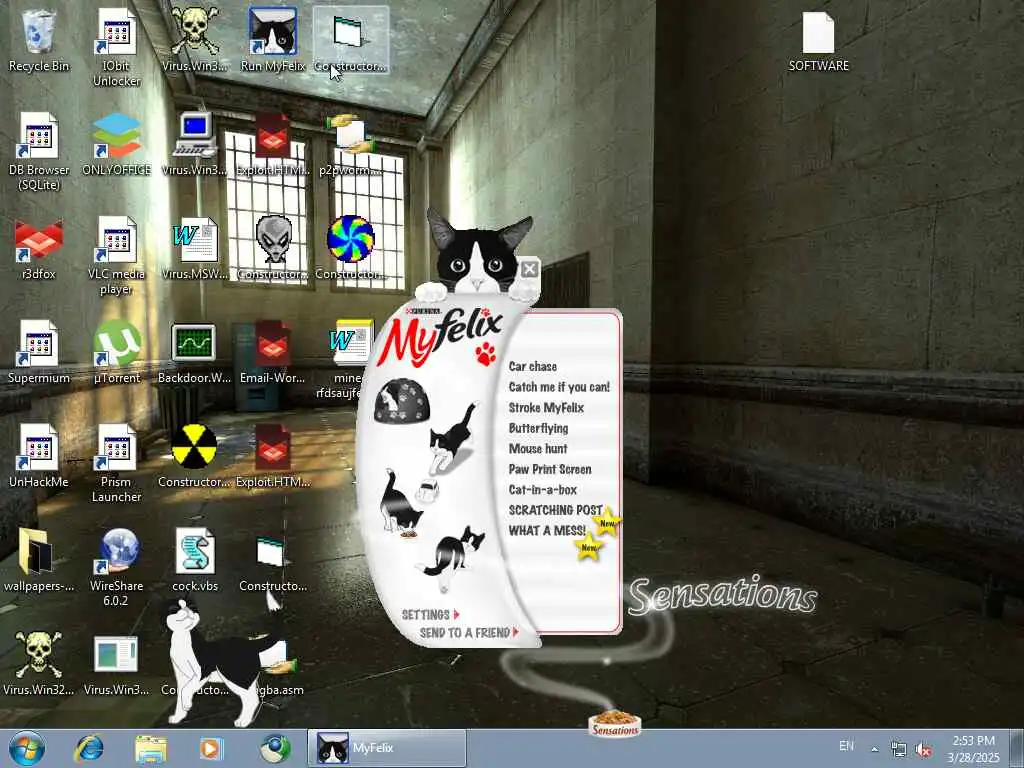Open the Windows Start menu

[x=27, y=748]
